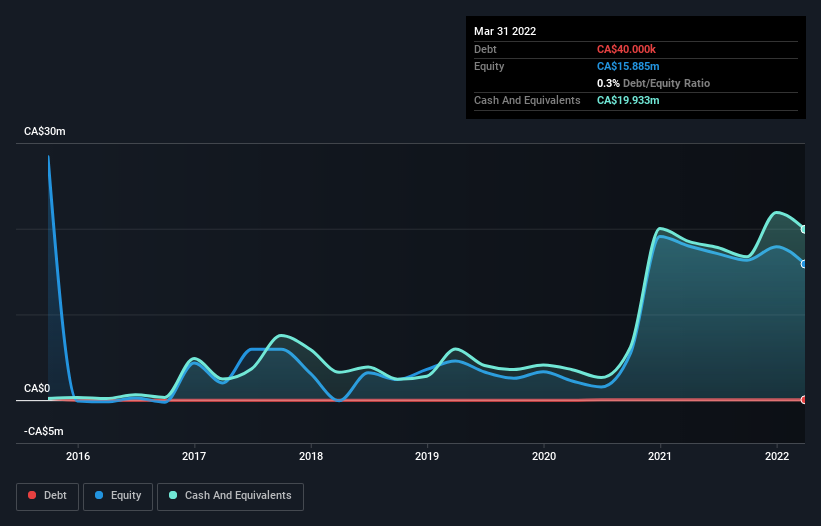Viewport: 821px width, 526px height.
Task: Click the Equity row label in tooltip
Action: (489, 66)
